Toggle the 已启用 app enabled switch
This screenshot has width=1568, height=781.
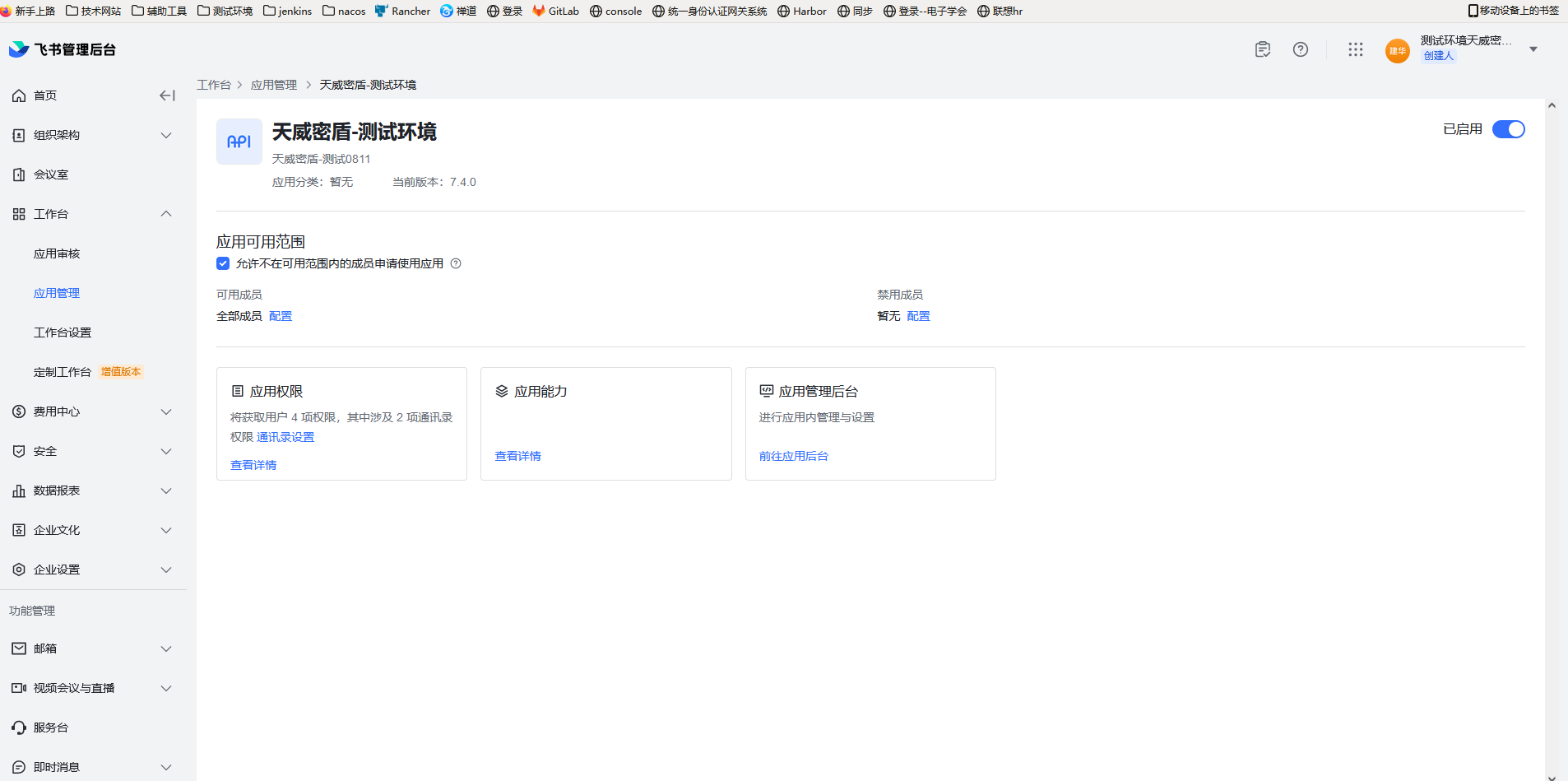(1509, 129)
